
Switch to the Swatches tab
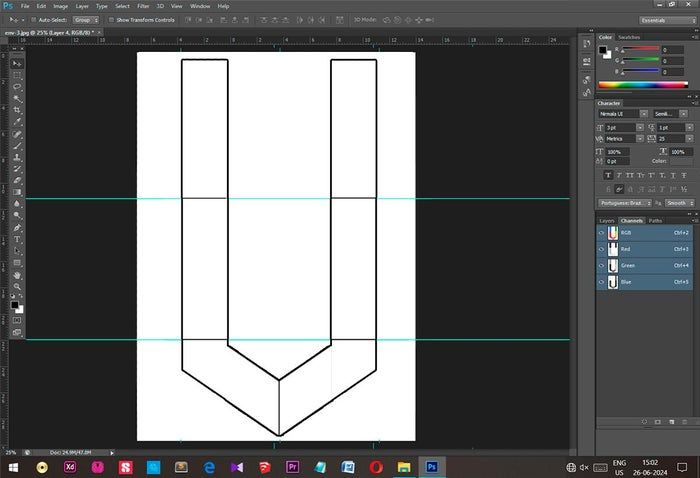pyautogui.click(x=629, y=37)
